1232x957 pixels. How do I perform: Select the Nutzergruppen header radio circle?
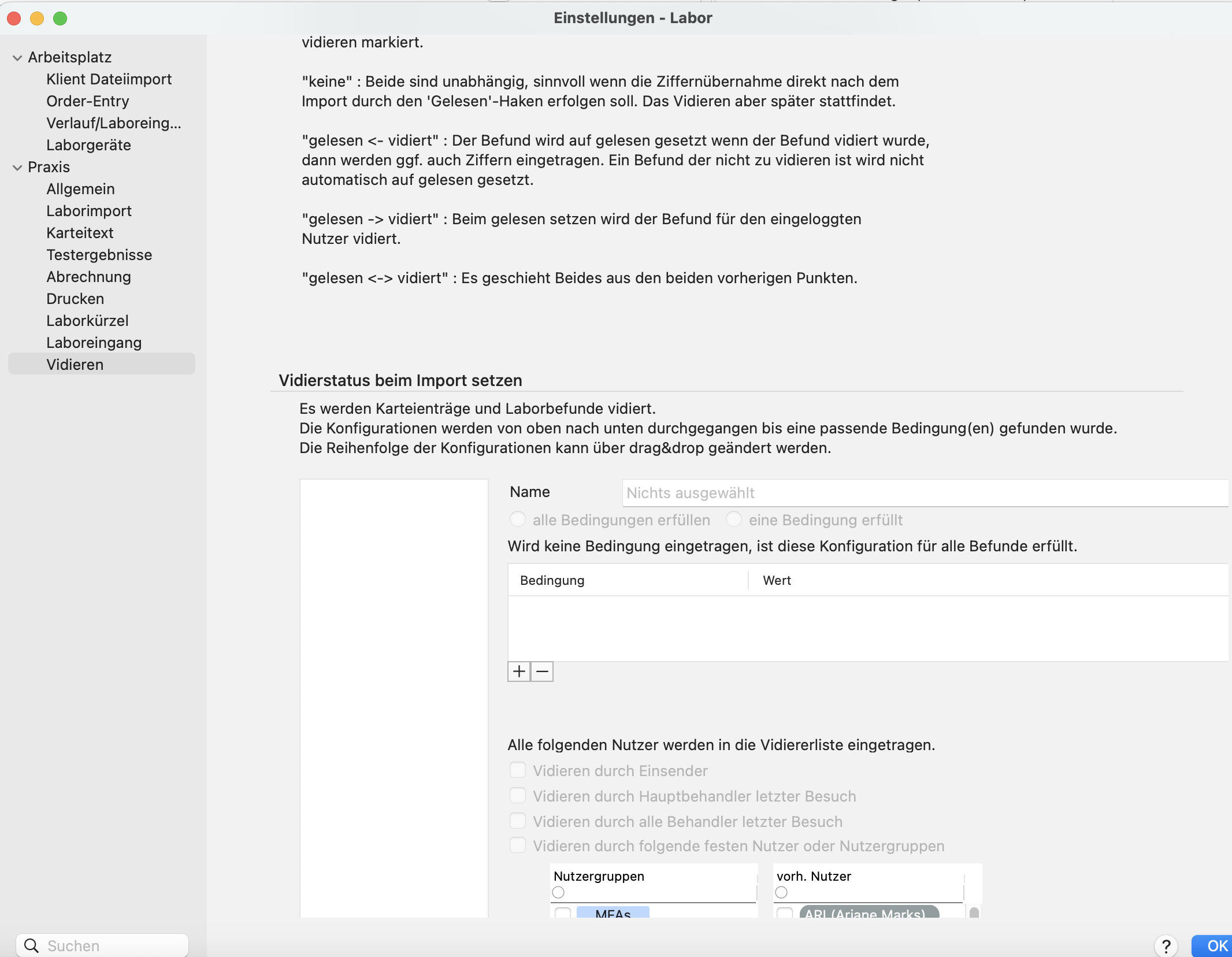coord(558,892)
